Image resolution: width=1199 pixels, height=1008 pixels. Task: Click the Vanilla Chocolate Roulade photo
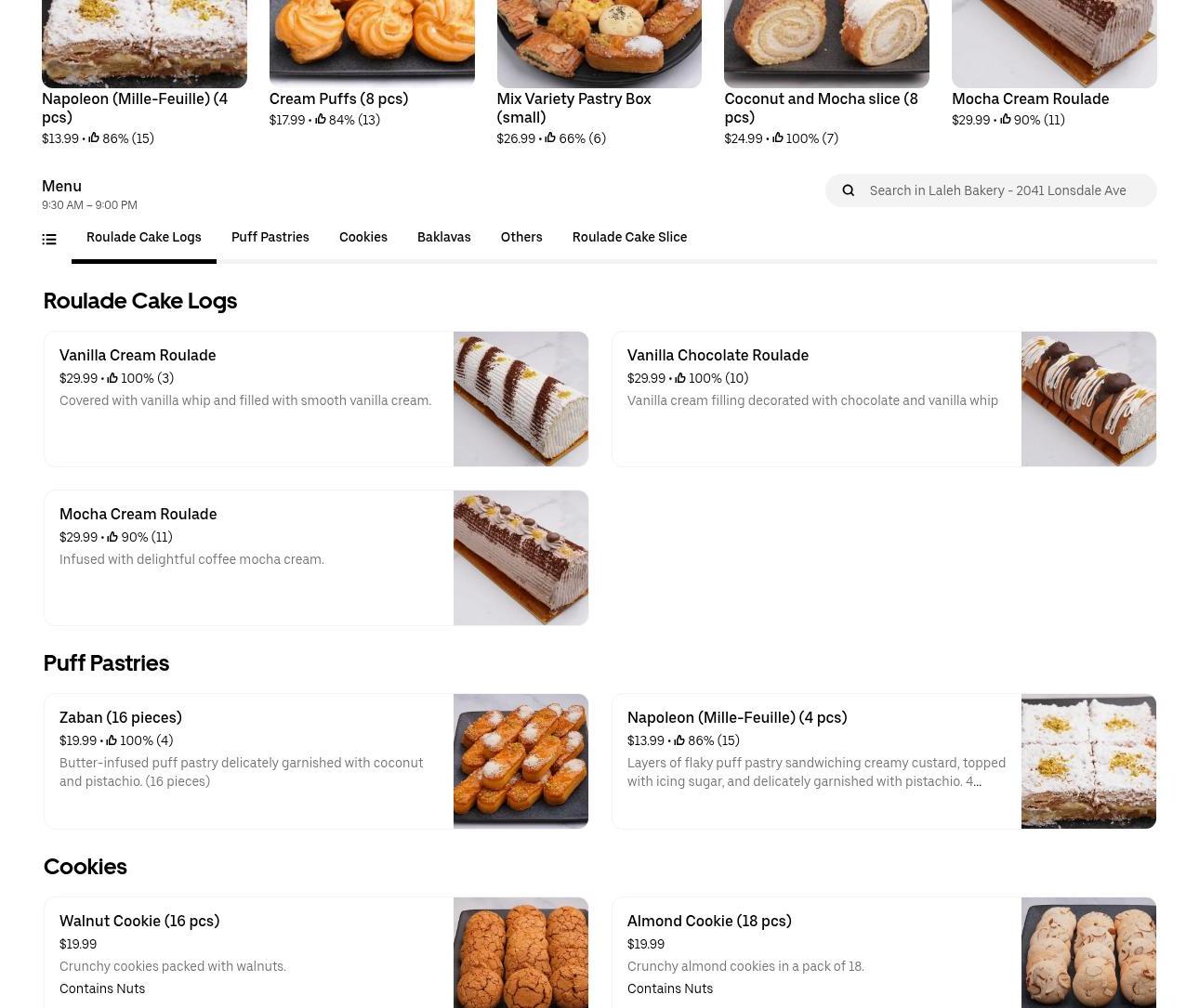[x=1088, y=399]
